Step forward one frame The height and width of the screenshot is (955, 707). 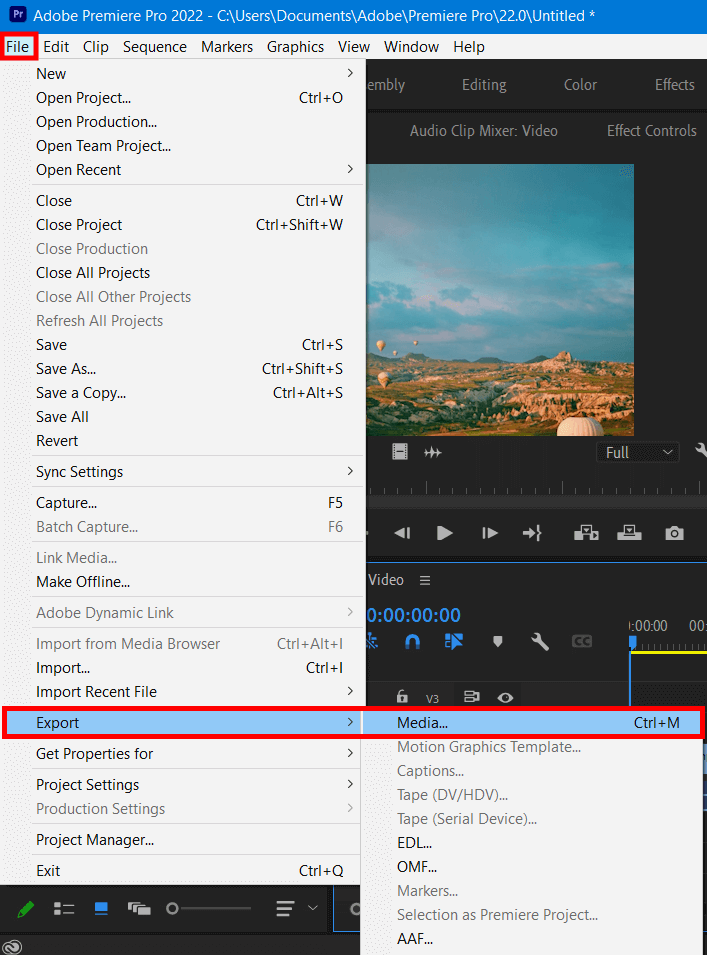(490, 534)
